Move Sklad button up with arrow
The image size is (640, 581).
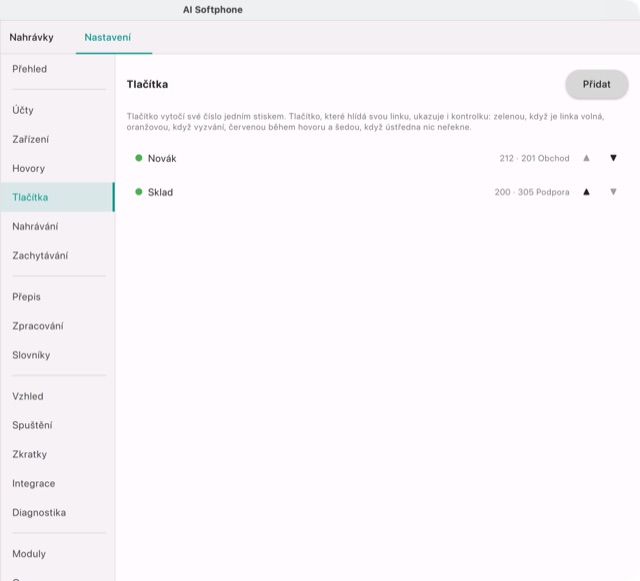[586, 192]
